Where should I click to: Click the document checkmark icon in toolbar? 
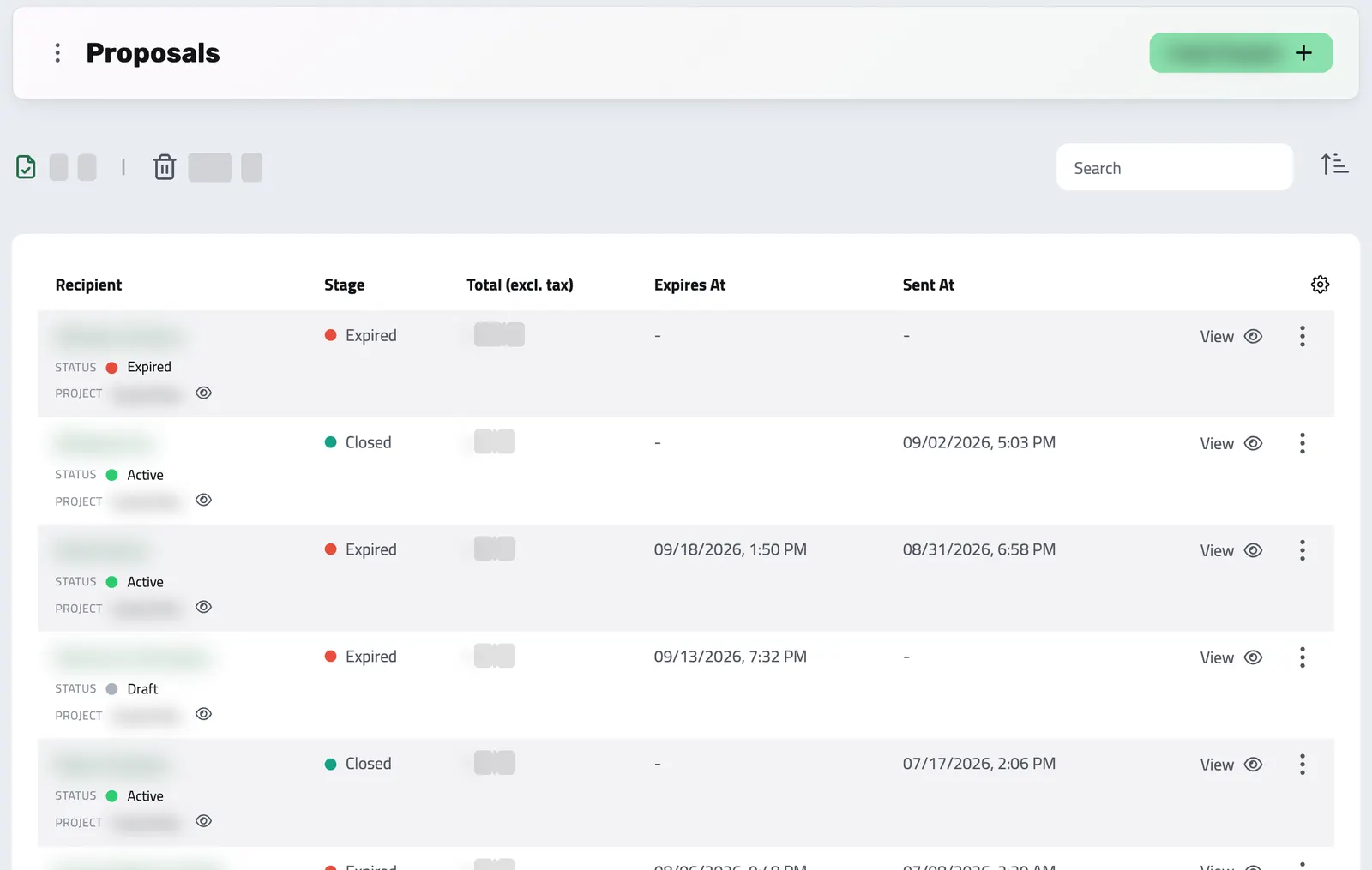pos(27,167)
